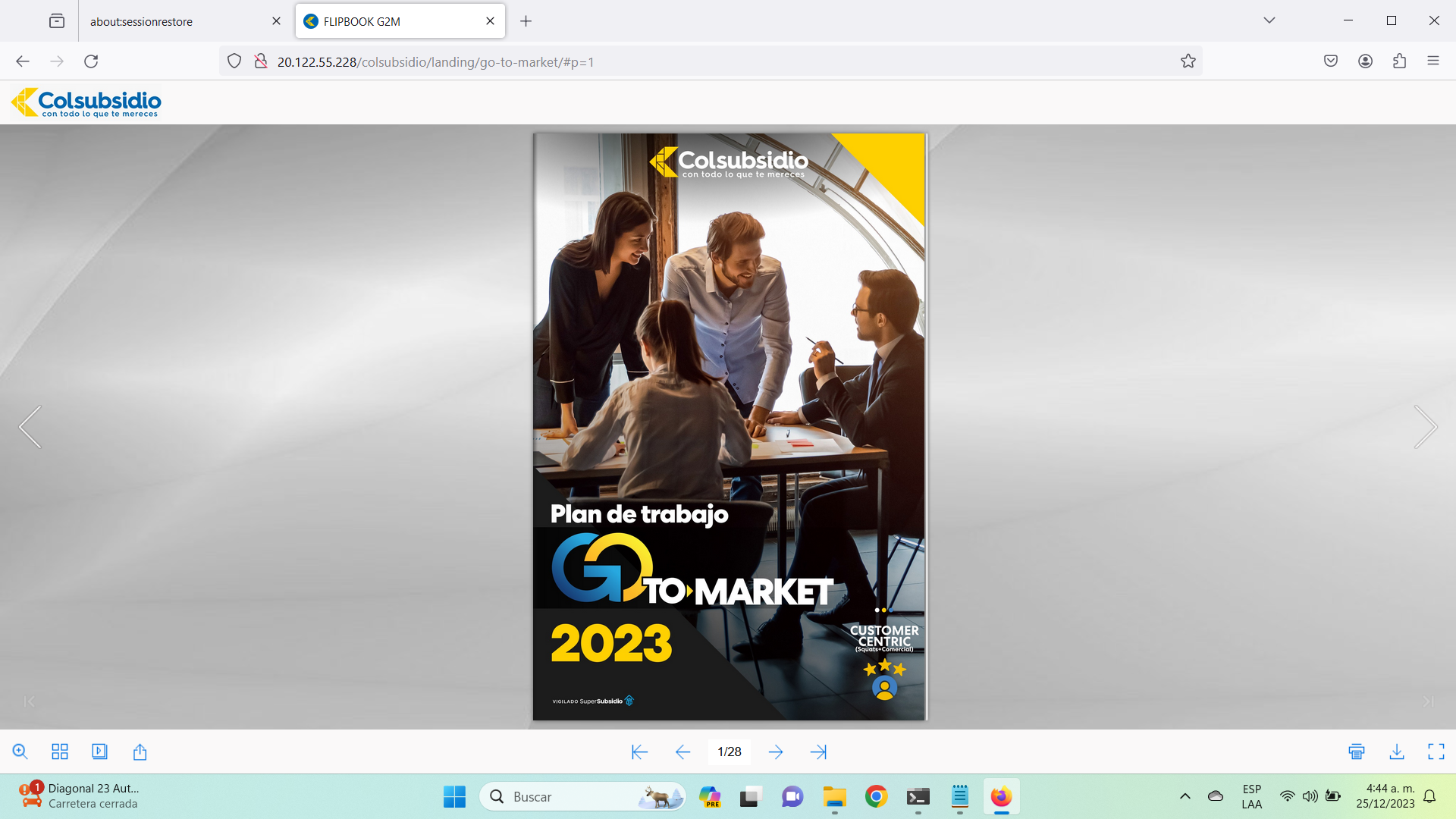Click the zoom in magnifier icon
Screen dimensions: 1456x819
coord(20,752)
